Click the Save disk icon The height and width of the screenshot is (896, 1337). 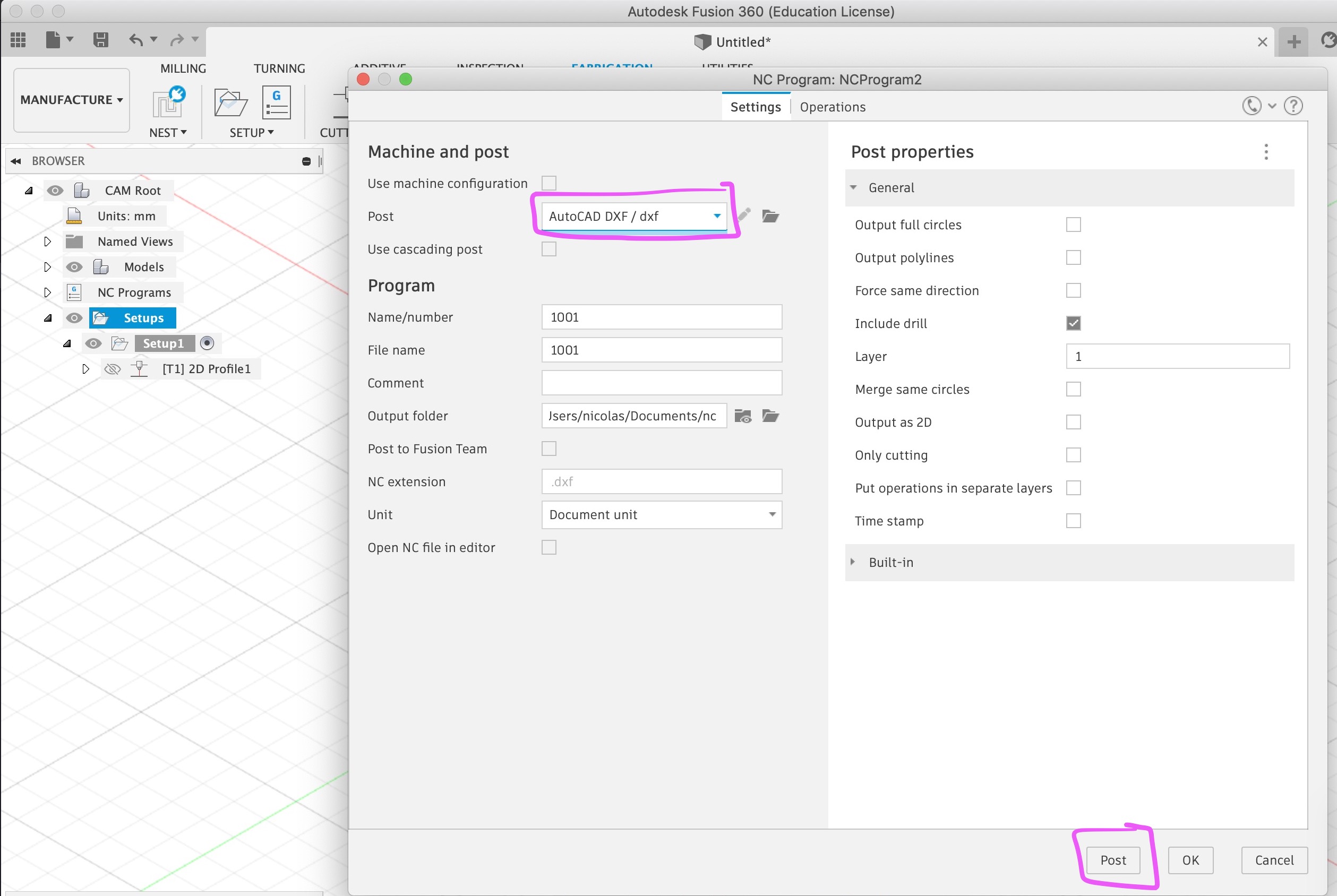click(100, 39)
